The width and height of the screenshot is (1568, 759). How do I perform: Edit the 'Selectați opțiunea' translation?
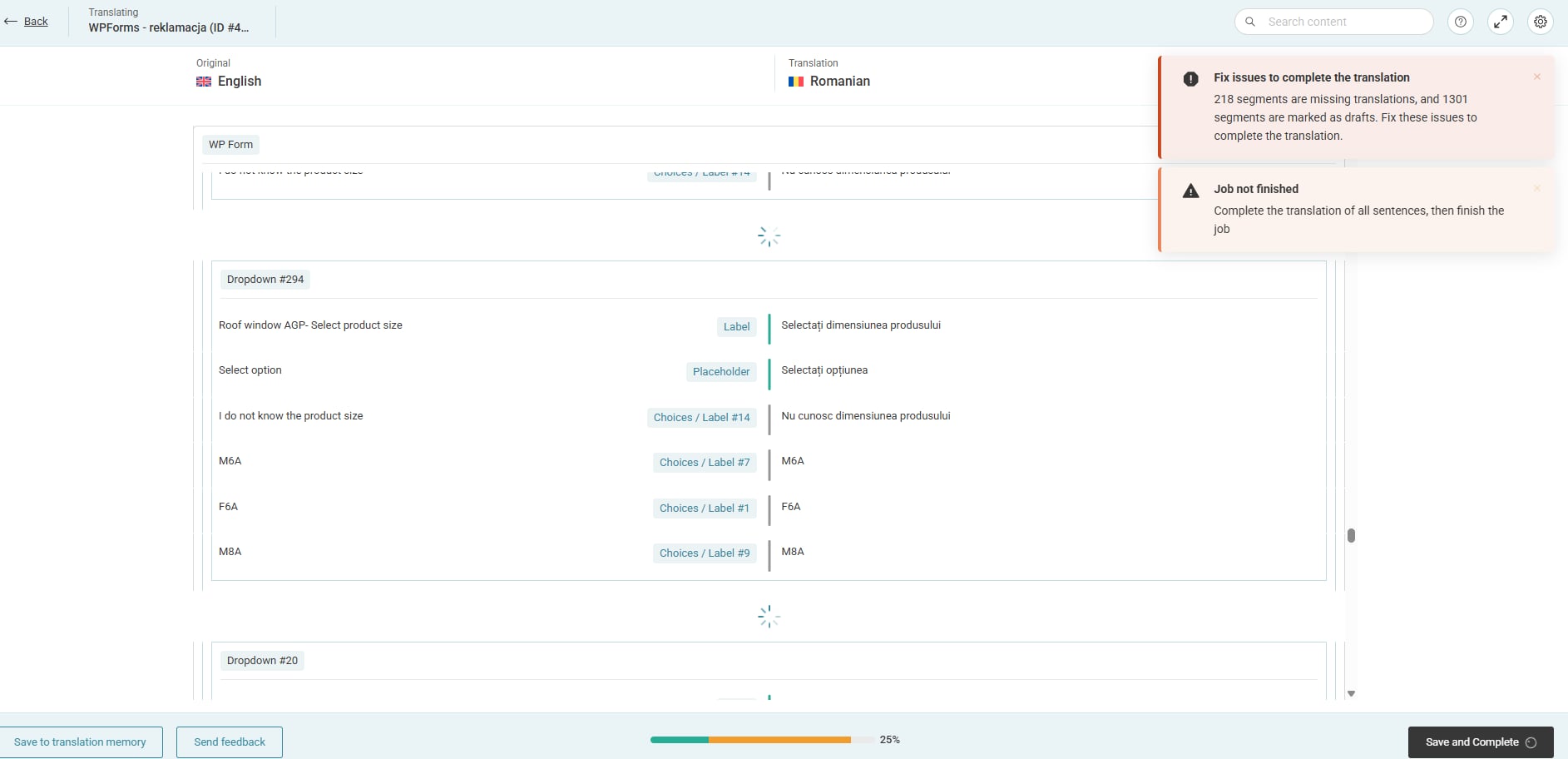(x=824, y=370)
